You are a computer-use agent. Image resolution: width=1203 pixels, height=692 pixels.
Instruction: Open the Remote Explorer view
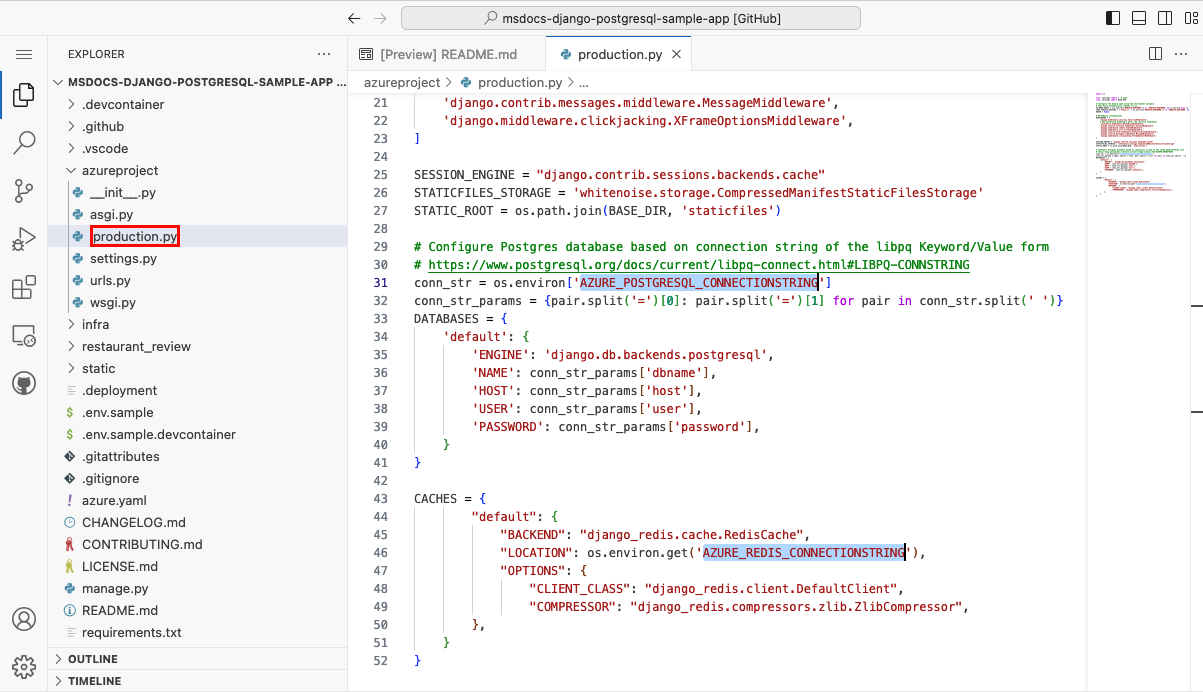coord(24,335)
